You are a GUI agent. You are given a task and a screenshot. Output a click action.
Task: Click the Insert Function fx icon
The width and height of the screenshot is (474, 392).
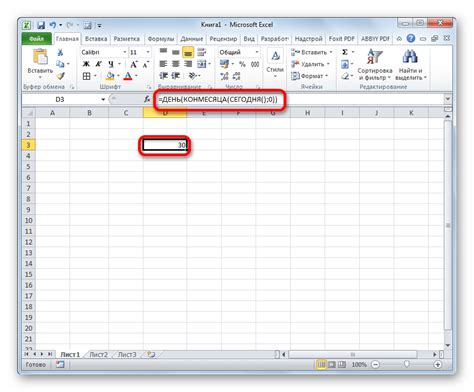point(147,99)
